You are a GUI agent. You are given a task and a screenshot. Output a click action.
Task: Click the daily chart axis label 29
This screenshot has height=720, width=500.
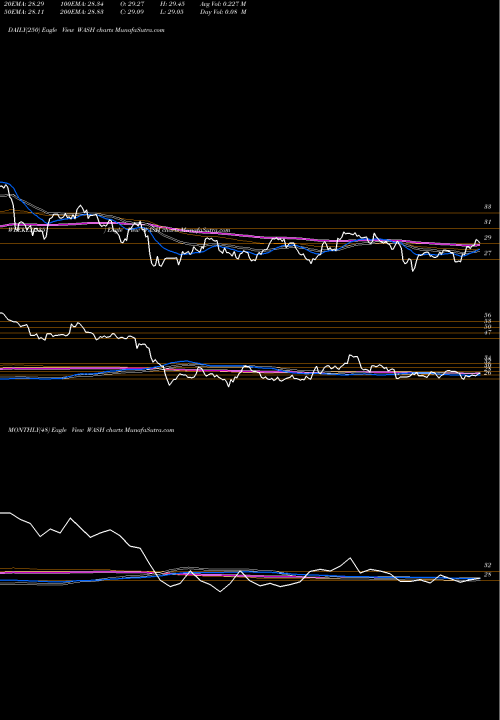click(x=488, y=238)
